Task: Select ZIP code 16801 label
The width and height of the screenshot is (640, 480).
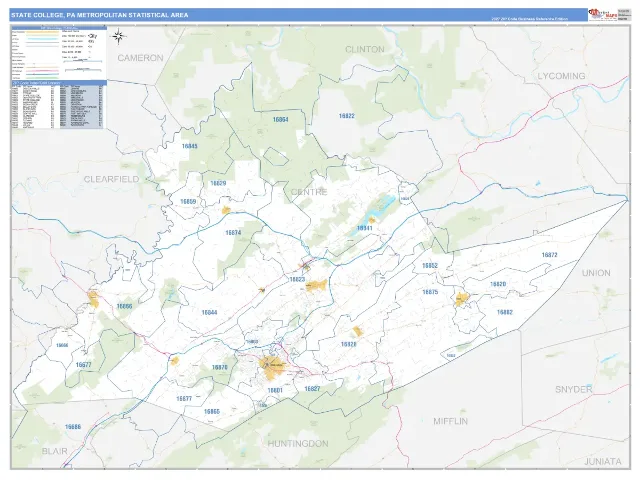Action: [x=275, y=391]
